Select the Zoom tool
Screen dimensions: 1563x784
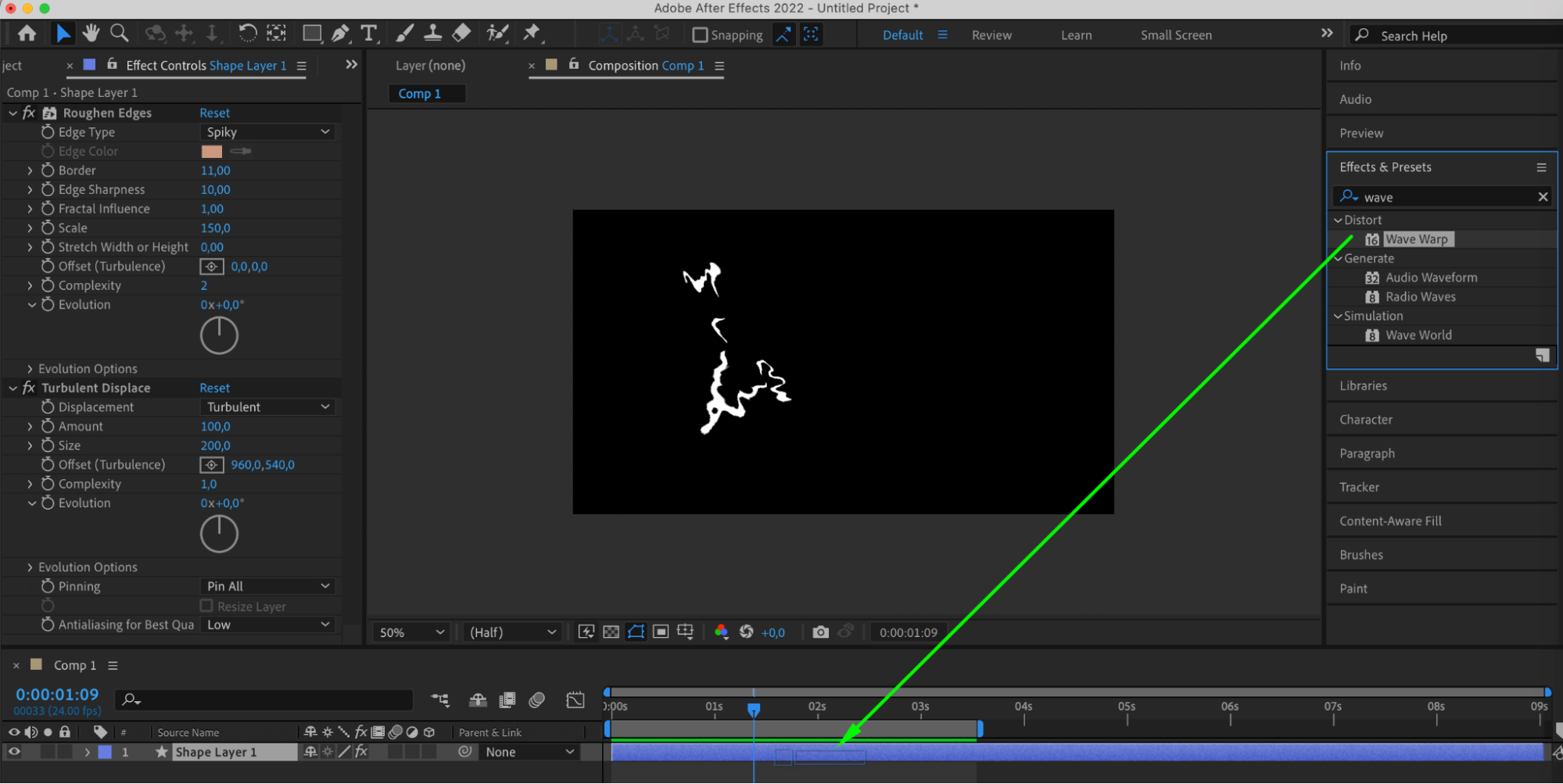(x=120, y=33)
